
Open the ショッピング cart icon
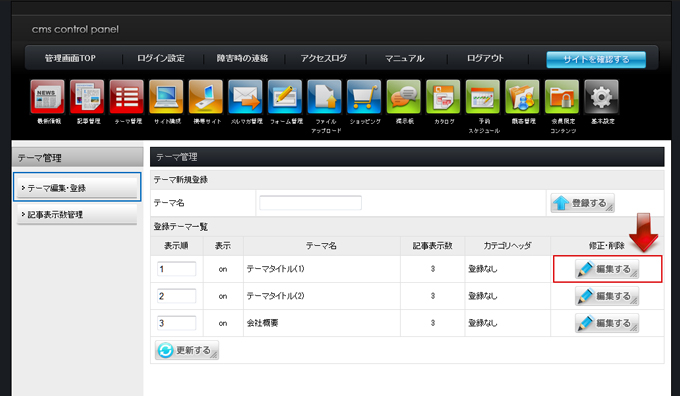tap(364, 97)
